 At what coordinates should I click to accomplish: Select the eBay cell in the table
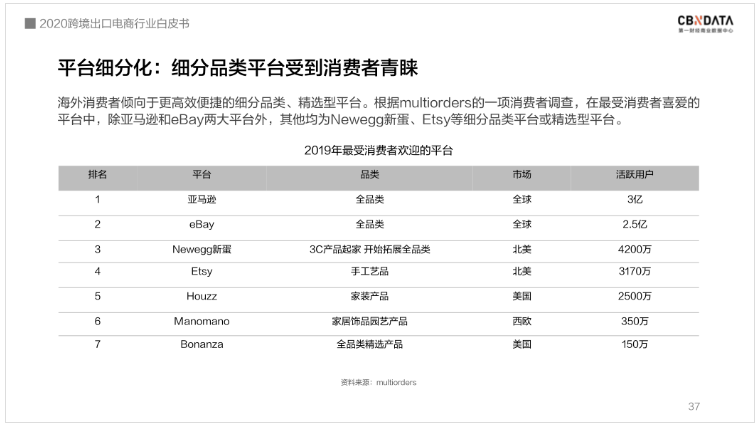201,224
